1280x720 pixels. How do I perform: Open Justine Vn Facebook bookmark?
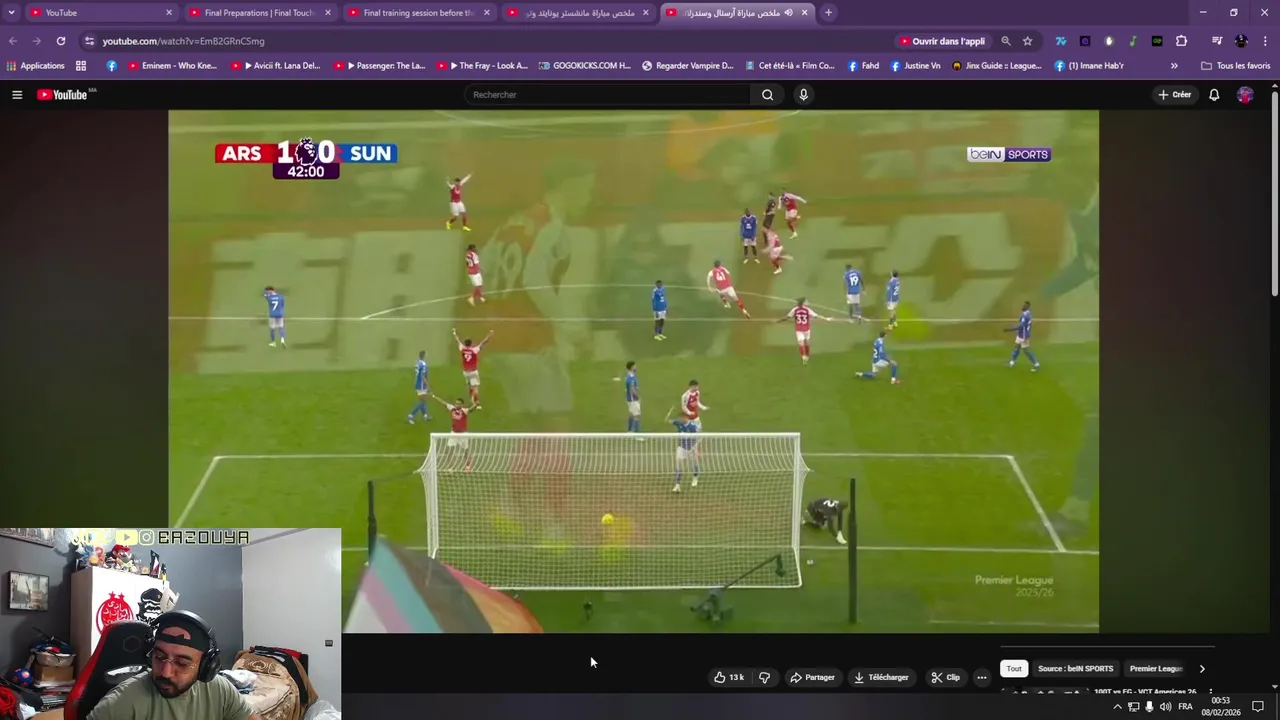915,66
